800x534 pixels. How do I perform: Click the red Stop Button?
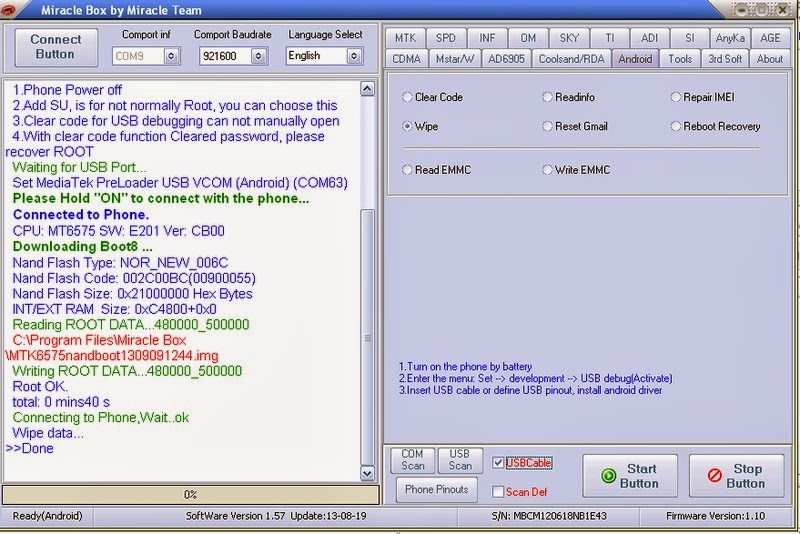(736, 476)
